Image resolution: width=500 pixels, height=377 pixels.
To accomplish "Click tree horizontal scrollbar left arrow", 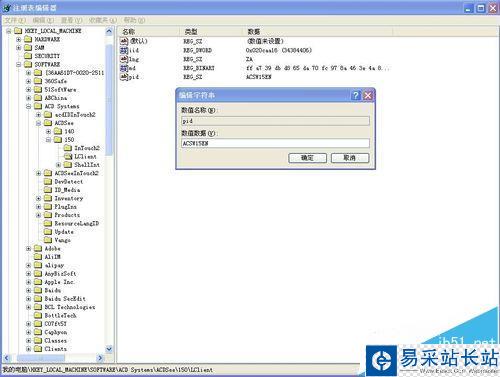I will 7,358.
